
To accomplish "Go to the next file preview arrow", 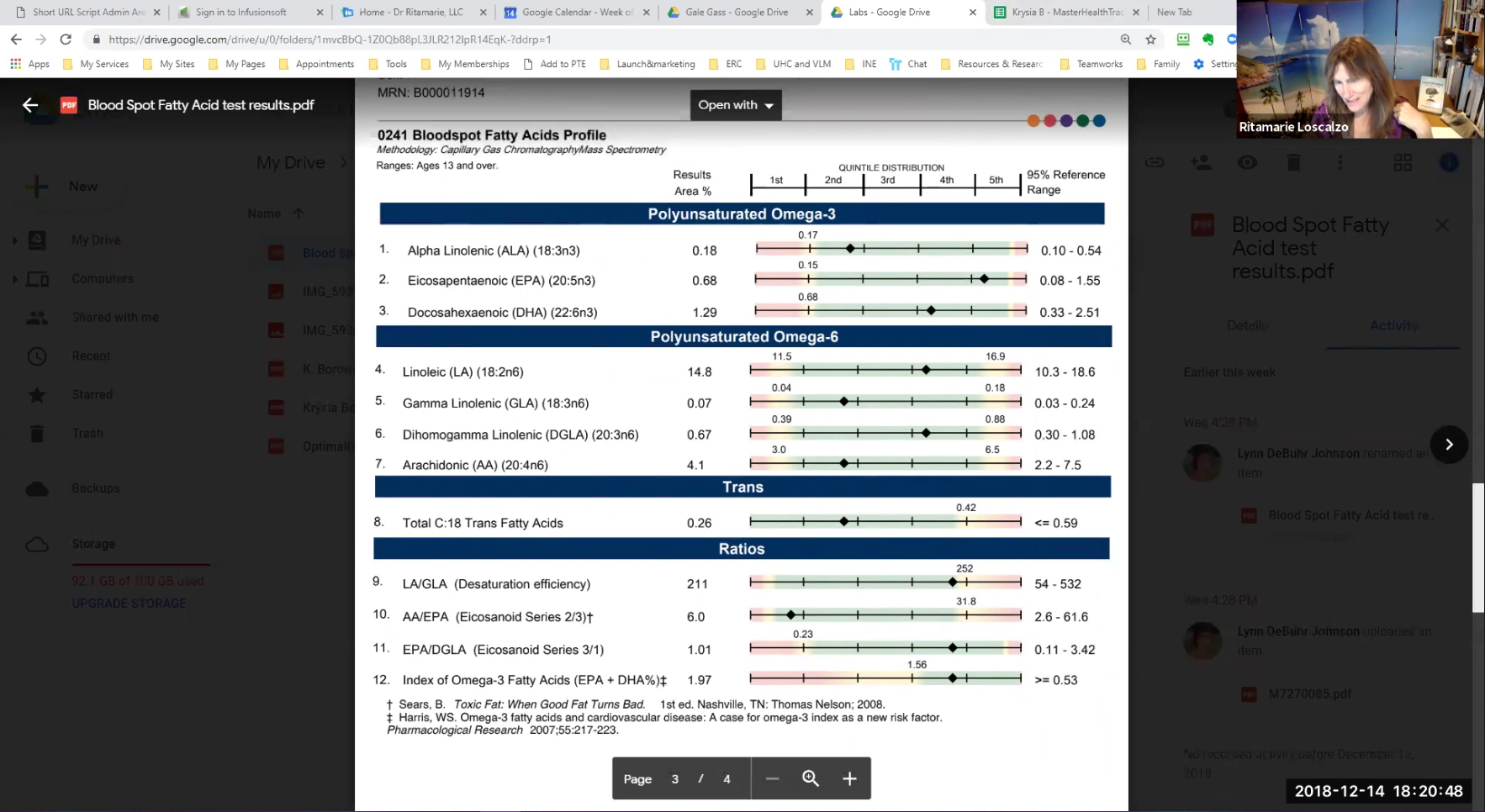I will (x=1449, y=445).
